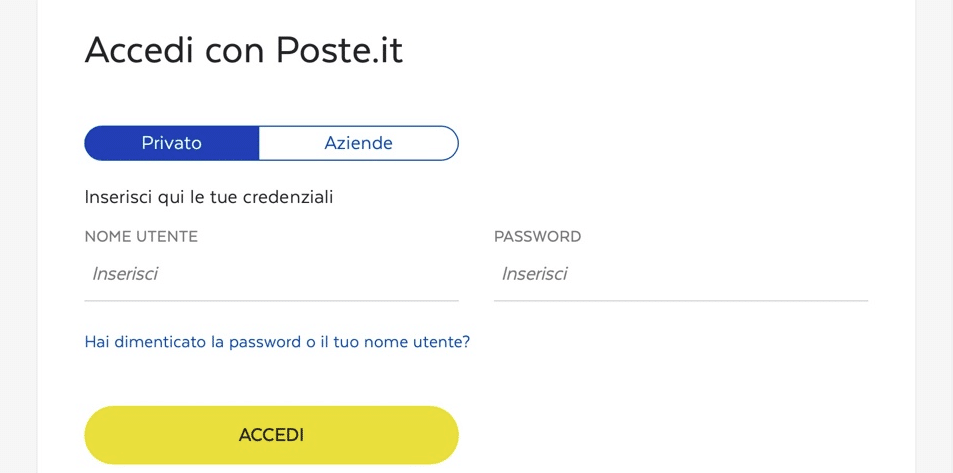
Task: Click the "Inserisci qui le tue credenziali" text
Action: click(208, 197)
